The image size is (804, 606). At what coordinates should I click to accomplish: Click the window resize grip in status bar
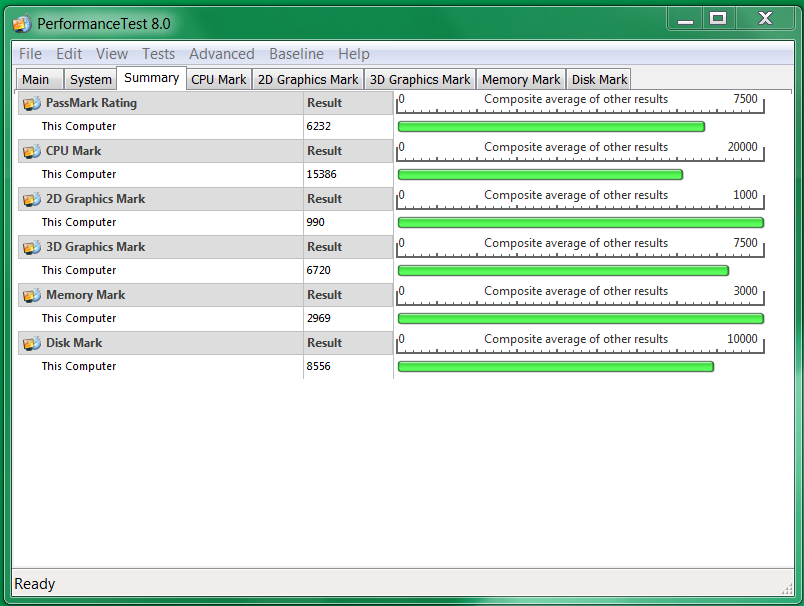[787, 589]
